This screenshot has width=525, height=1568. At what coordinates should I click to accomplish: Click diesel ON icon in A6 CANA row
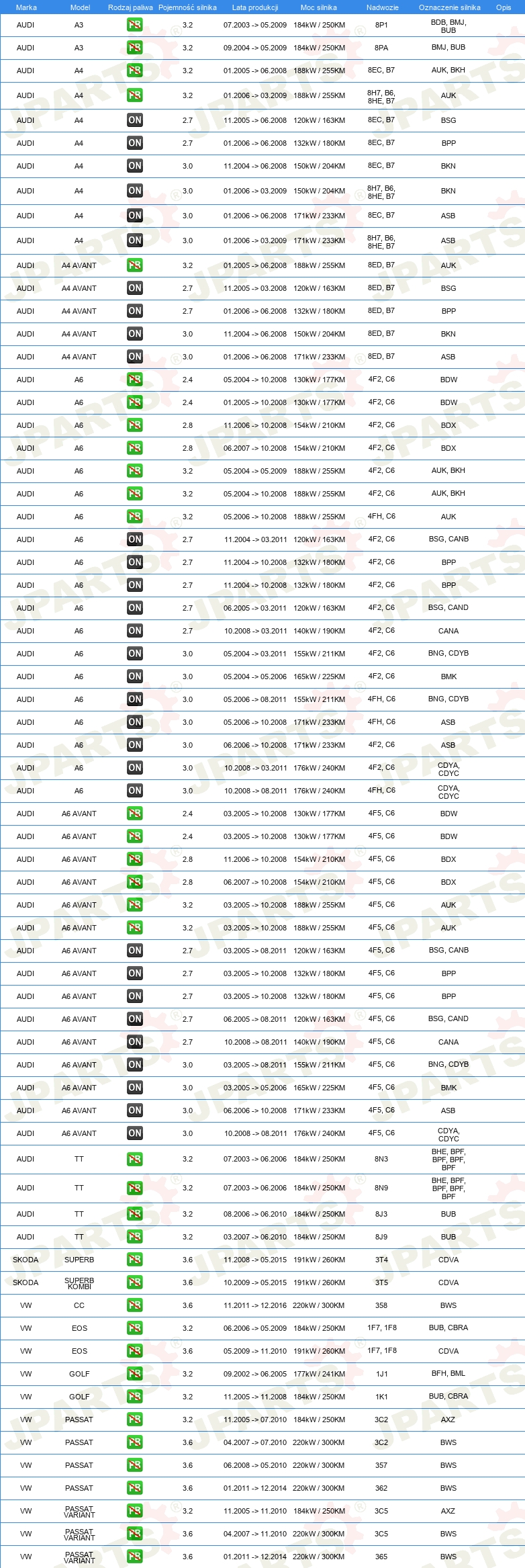(x=134, y=631)
